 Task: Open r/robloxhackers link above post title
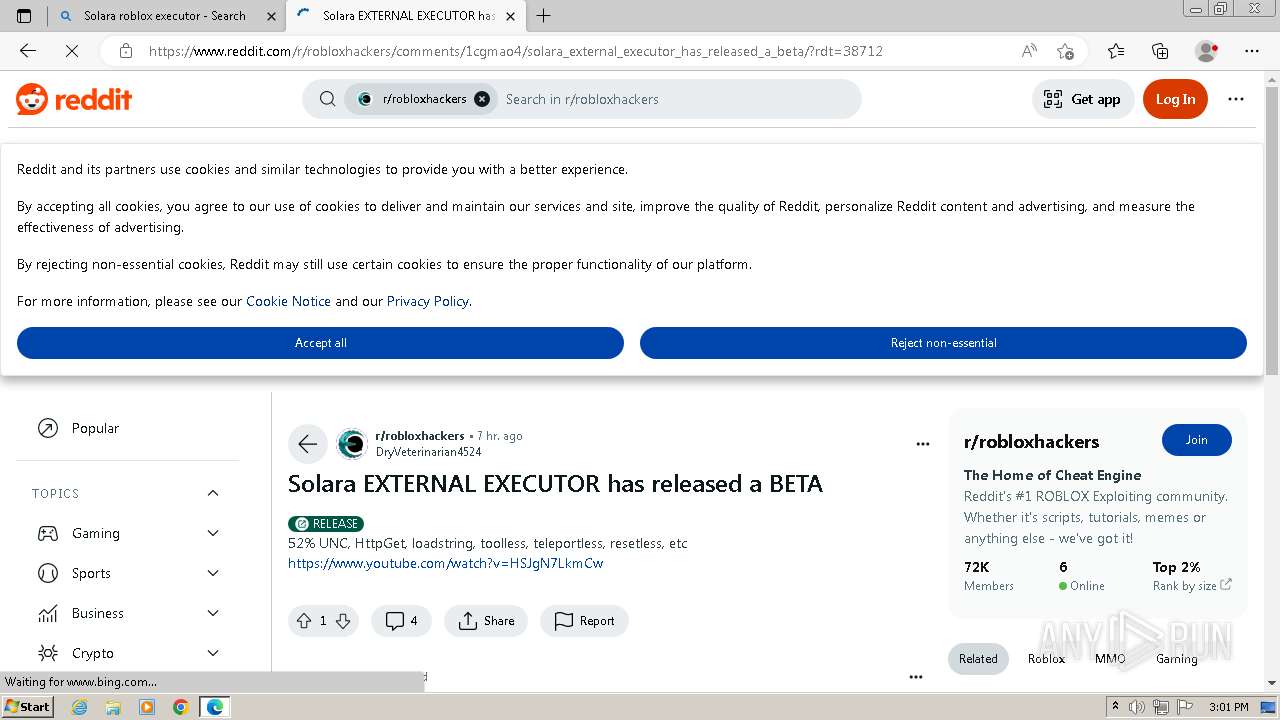(x=420, y=436)
